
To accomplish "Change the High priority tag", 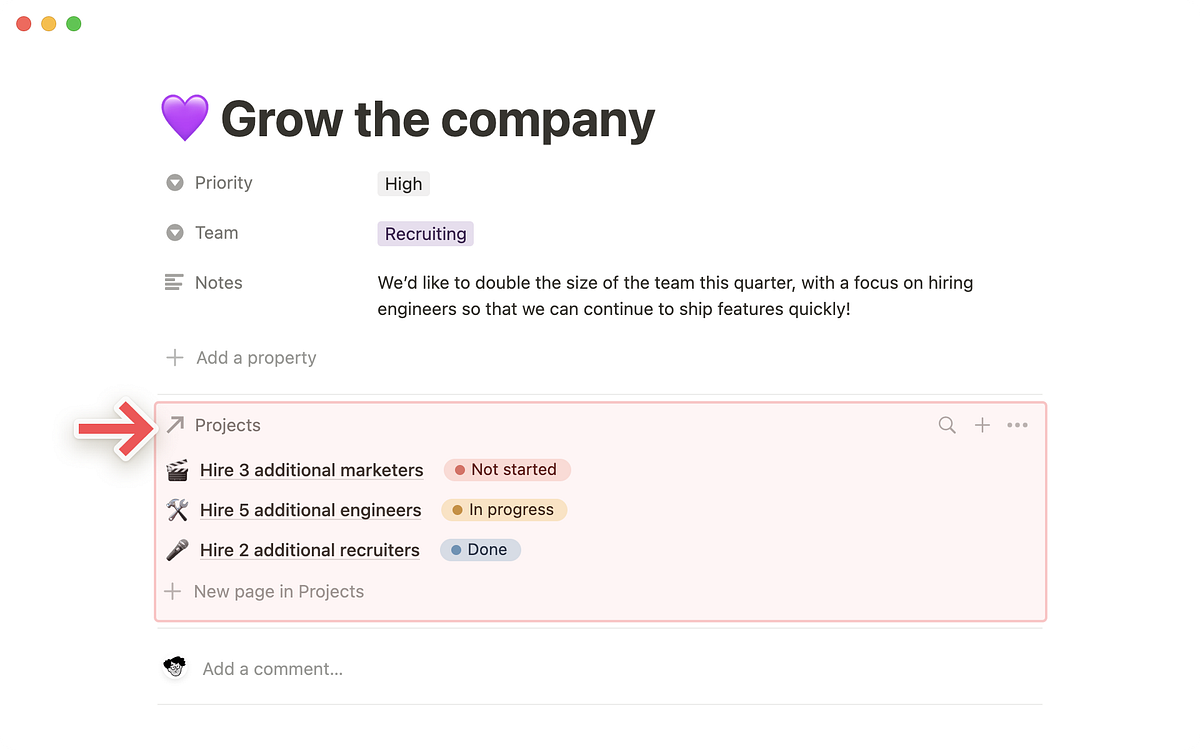I will pos(403,183).
